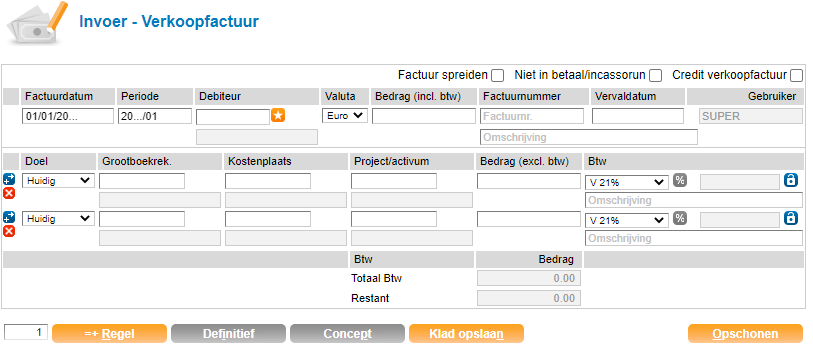This screenshot has width=813, height=360.
Task: Click the blue add-line icon on first row
Action: pyautogui.click(x=9, y=179)
